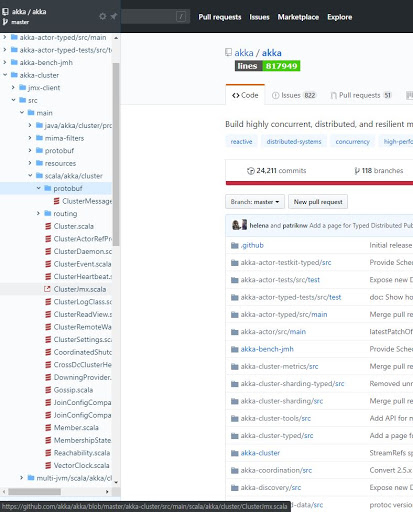This screenshot has height=512, width=413.
Task: Switch to the Code tab
Action: tap(245, 95)
